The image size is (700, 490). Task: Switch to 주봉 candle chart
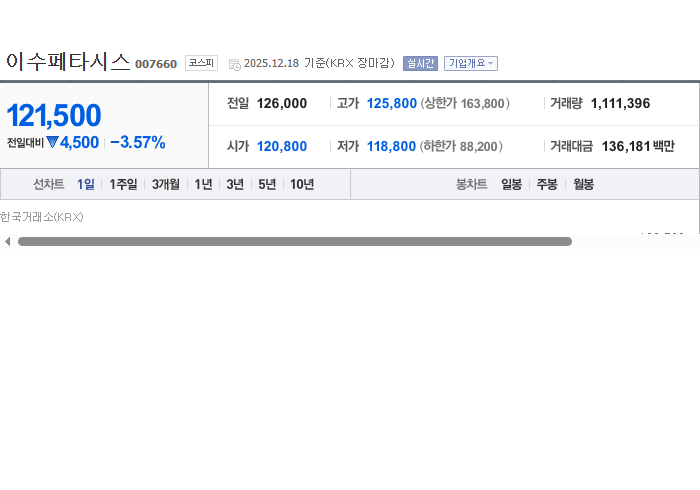(547, 184)
